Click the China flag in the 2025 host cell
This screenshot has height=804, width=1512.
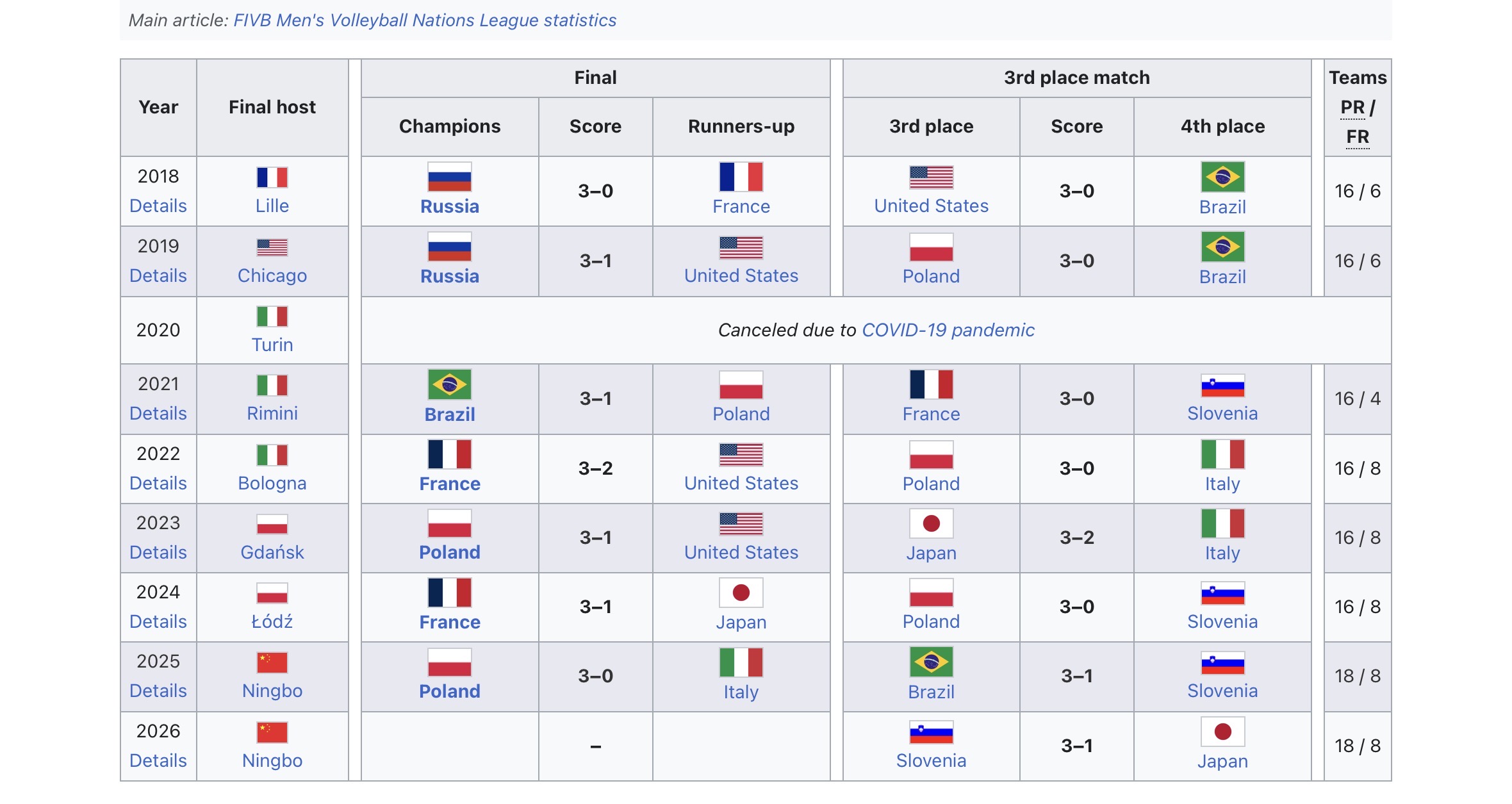(x=272, y=662)
